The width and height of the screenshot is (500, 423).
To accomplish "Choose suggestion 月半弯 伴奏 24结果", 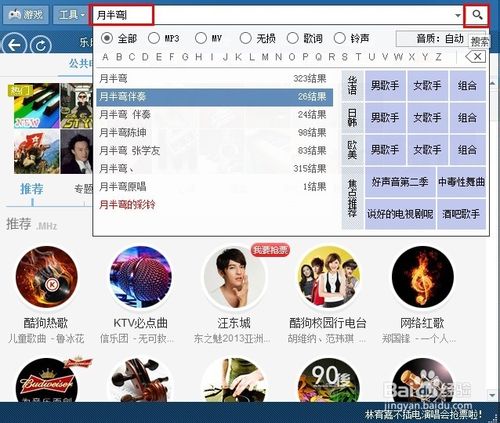I will (x=214, y=115).
